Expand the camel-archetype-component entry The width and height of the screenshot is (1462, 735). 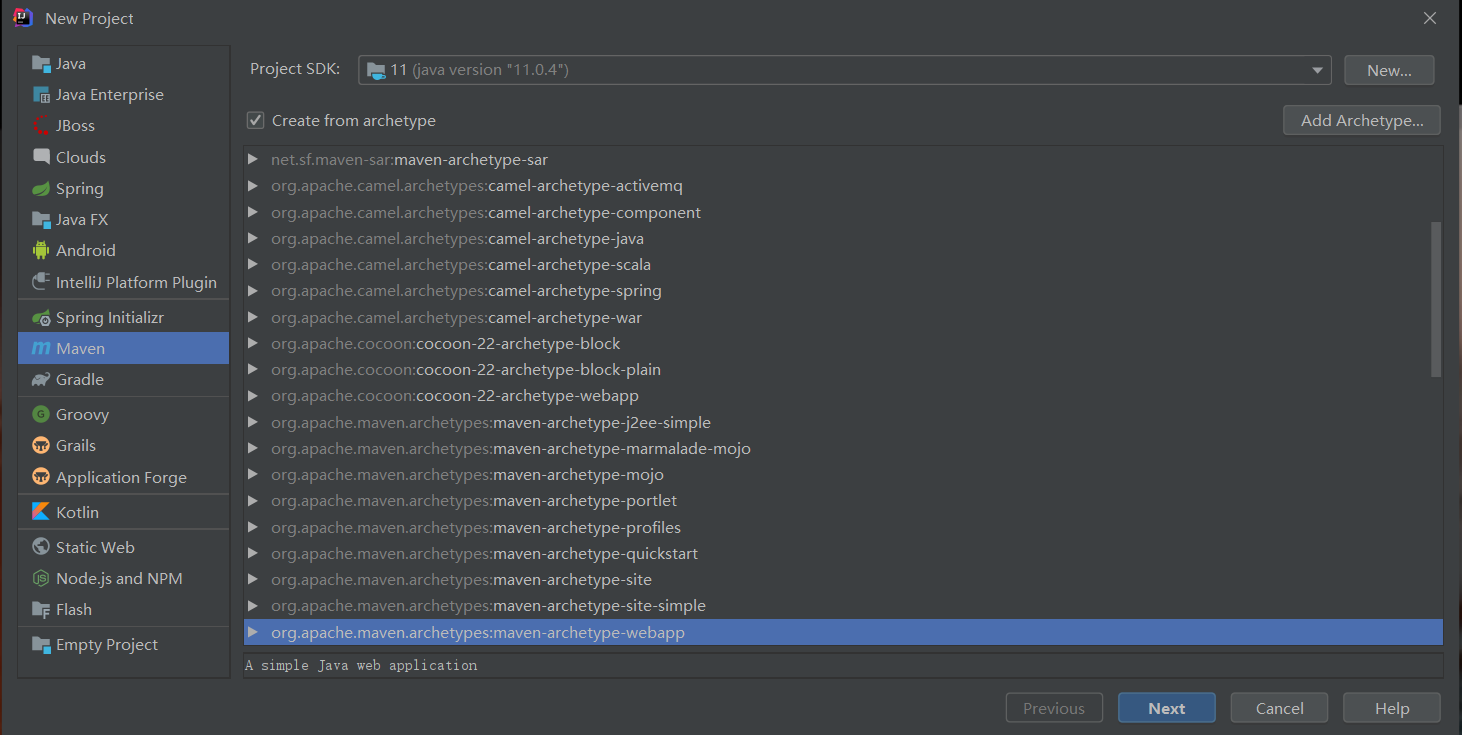253,213
